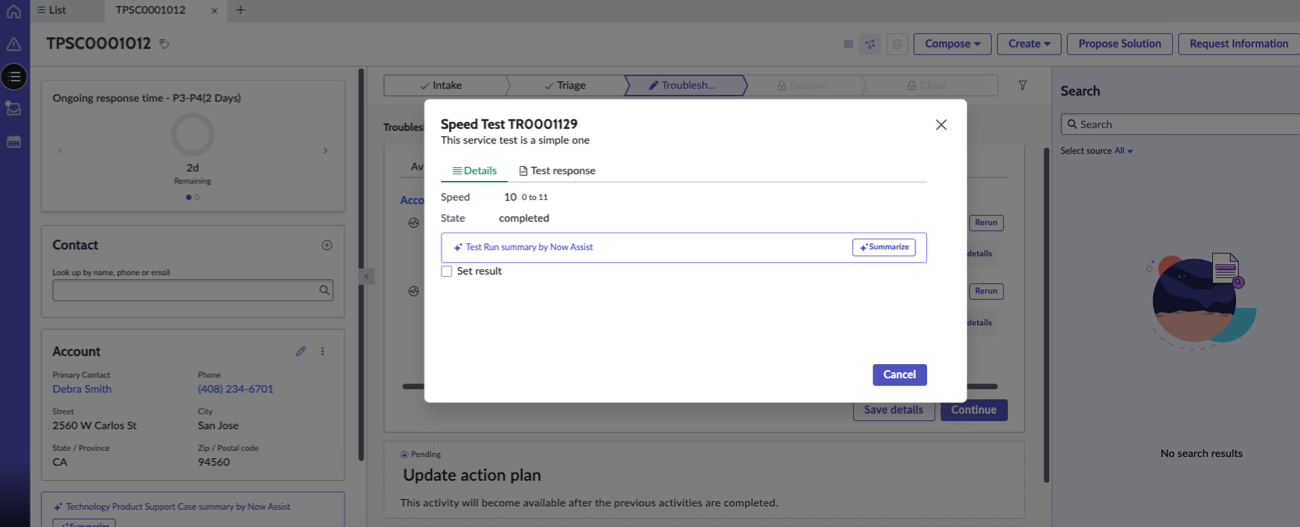Screen dimensions: 1300x527
Task: Click the Speed Test TR0001129 title
Action: point(509,125)
